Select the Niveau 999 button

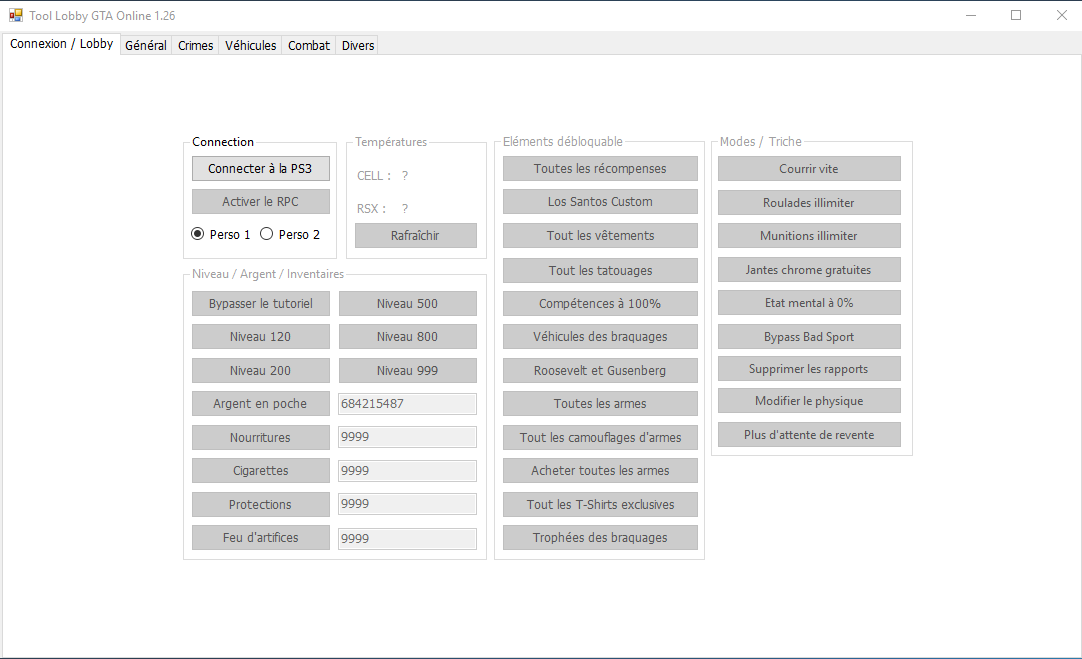coord(407,371)
